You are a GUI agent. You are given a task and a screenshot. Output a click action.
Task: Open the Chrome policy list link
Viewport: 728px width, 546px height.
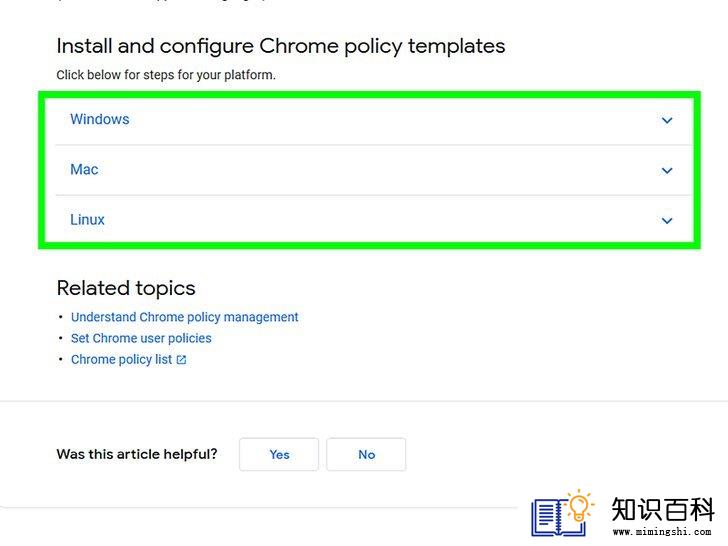click(122, 359)
